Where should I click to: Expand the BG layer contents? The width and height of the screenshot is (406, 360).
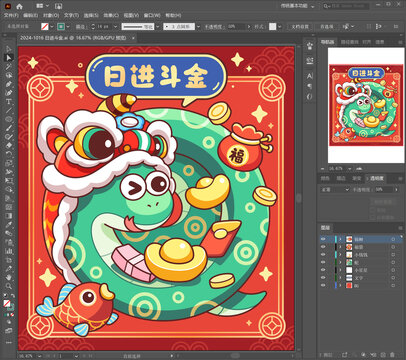tap(340, 285)
